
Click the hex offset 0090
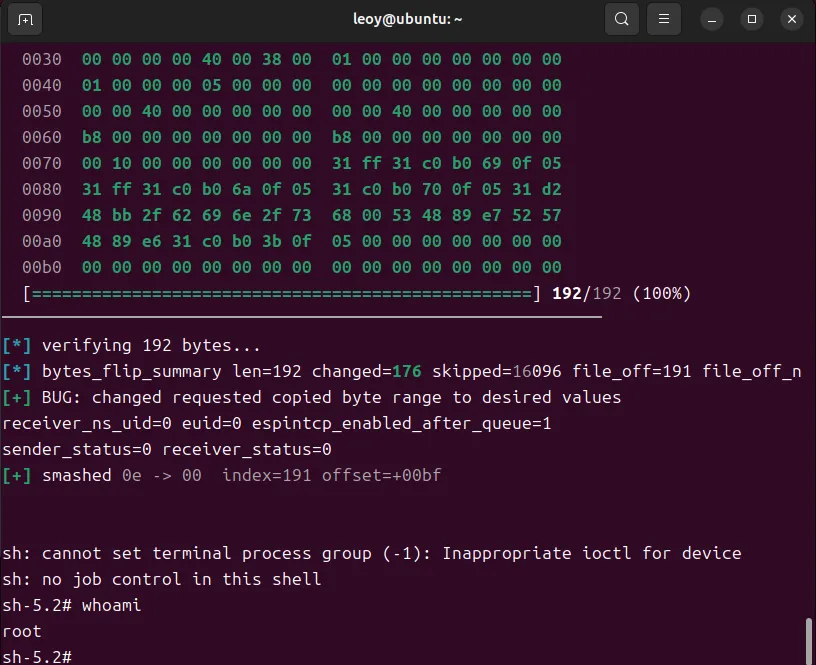pyautogui.click(x=42, y=215)
